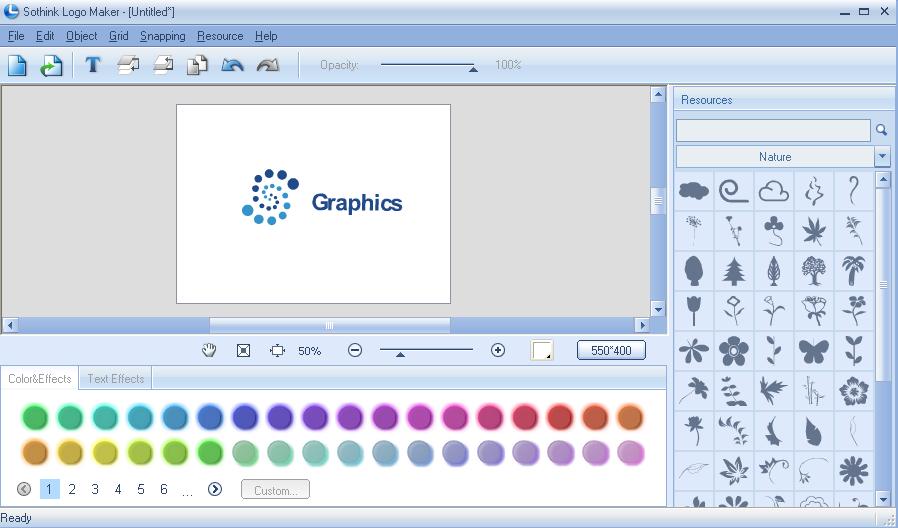Click the Fit to window icon
The image size is (898, 528).
tap(243, 350)
